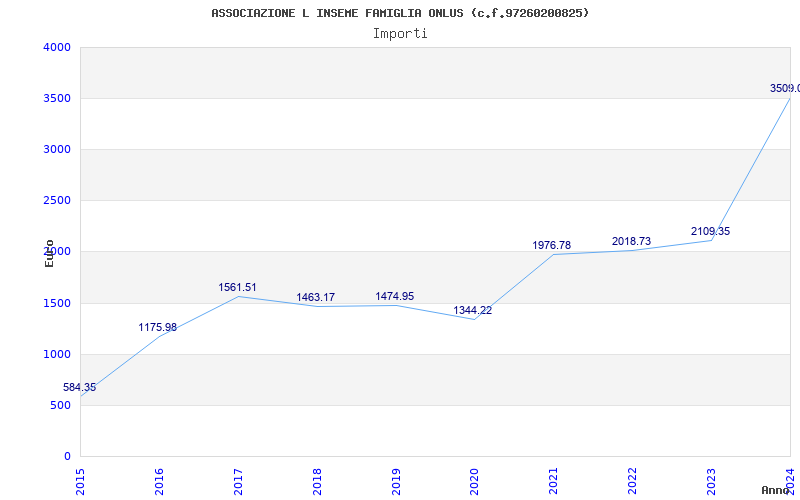This screenshot has height=500, width=800.
Task: Click the y-axis value 1000
Action: (57, 355)
